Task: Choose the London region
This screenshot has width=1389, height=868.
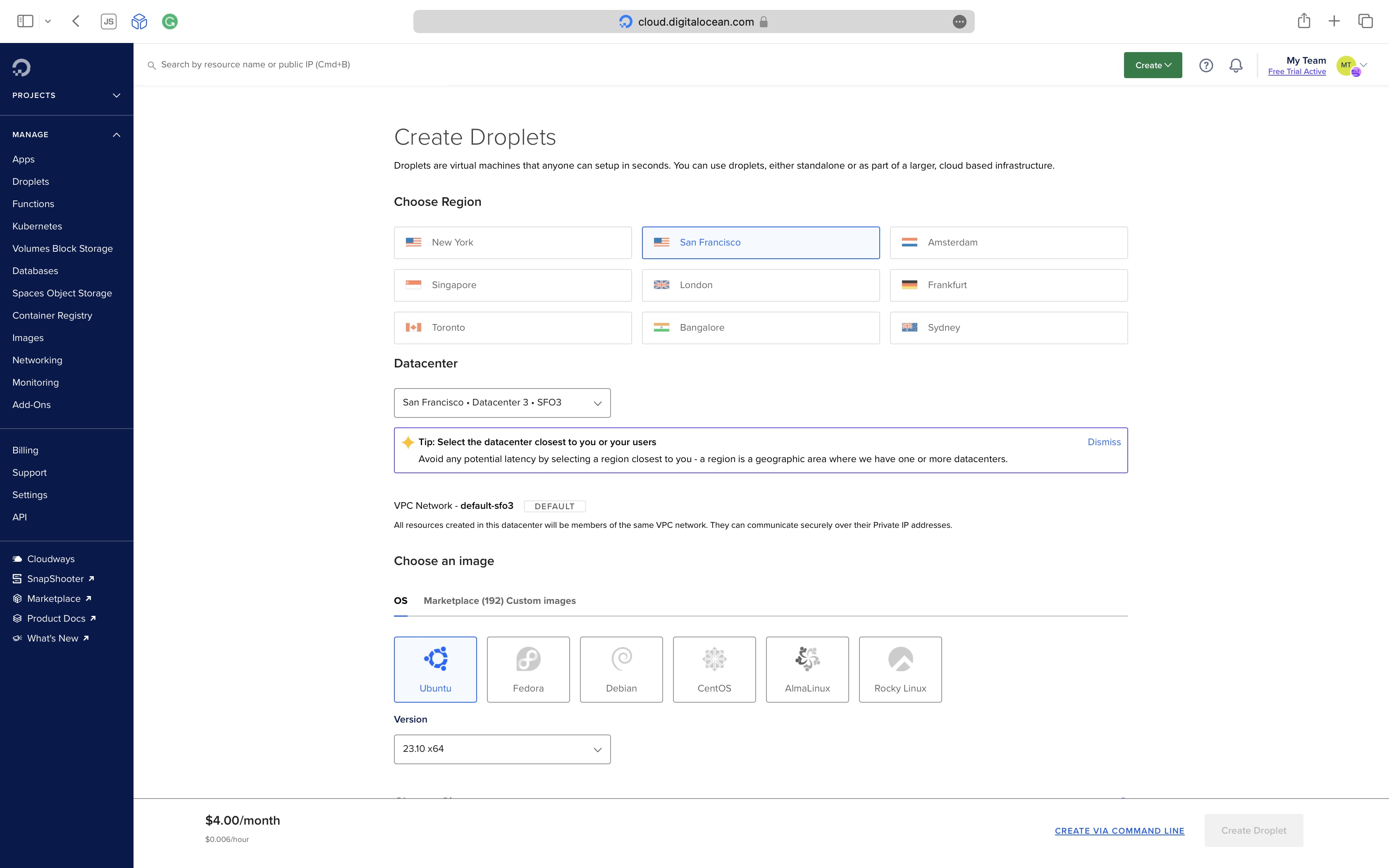Action: pos(761,285)
